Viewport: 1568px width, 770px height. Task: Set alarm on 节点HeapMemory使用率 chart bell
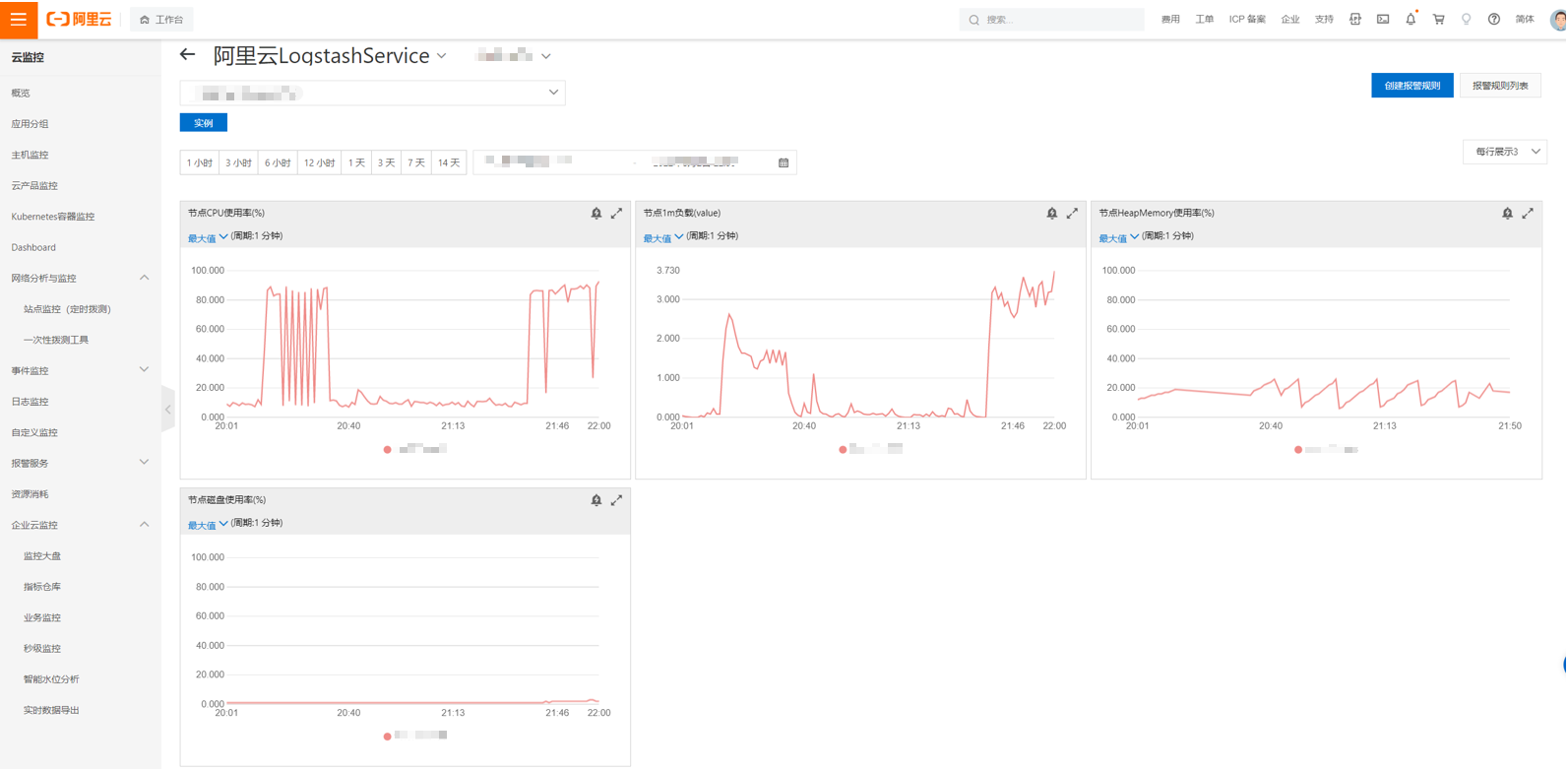point(1508,213)
